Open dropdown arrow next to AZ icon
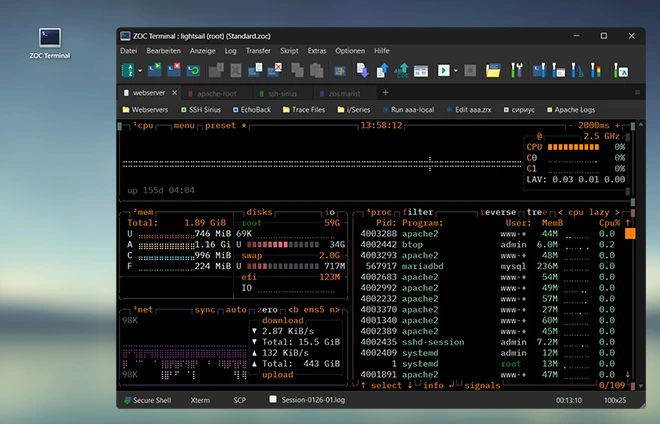The height and width of the screenshot is (424, 660). click(141, 71)
